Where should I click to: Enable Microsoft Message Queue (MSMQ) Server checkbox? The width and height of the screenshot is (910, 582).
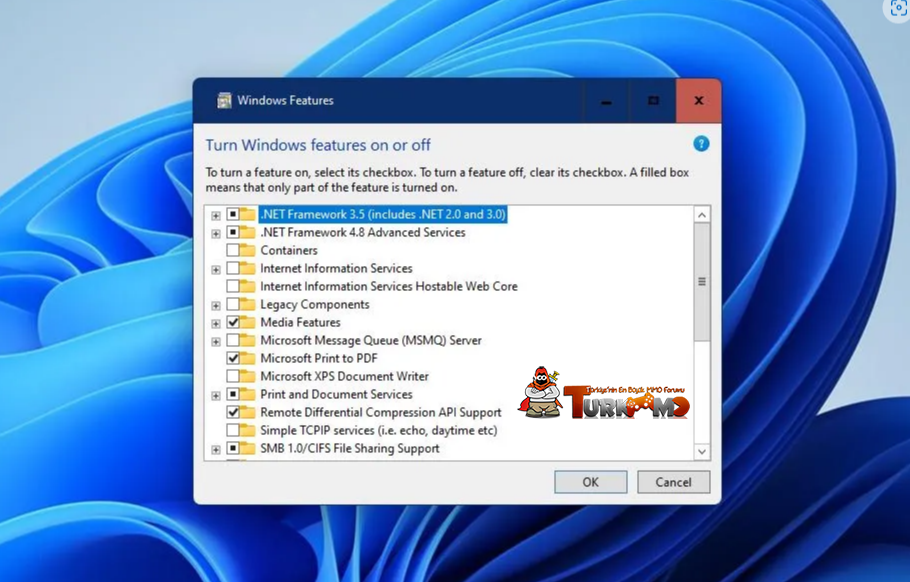233,340
